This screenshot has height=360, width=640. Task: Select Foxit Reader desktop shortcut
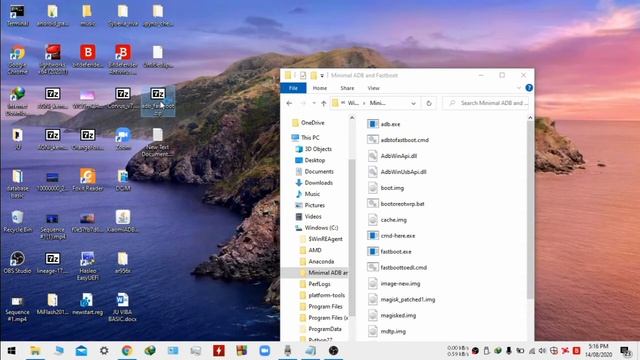pyautogui.click(x=88, y=180)
